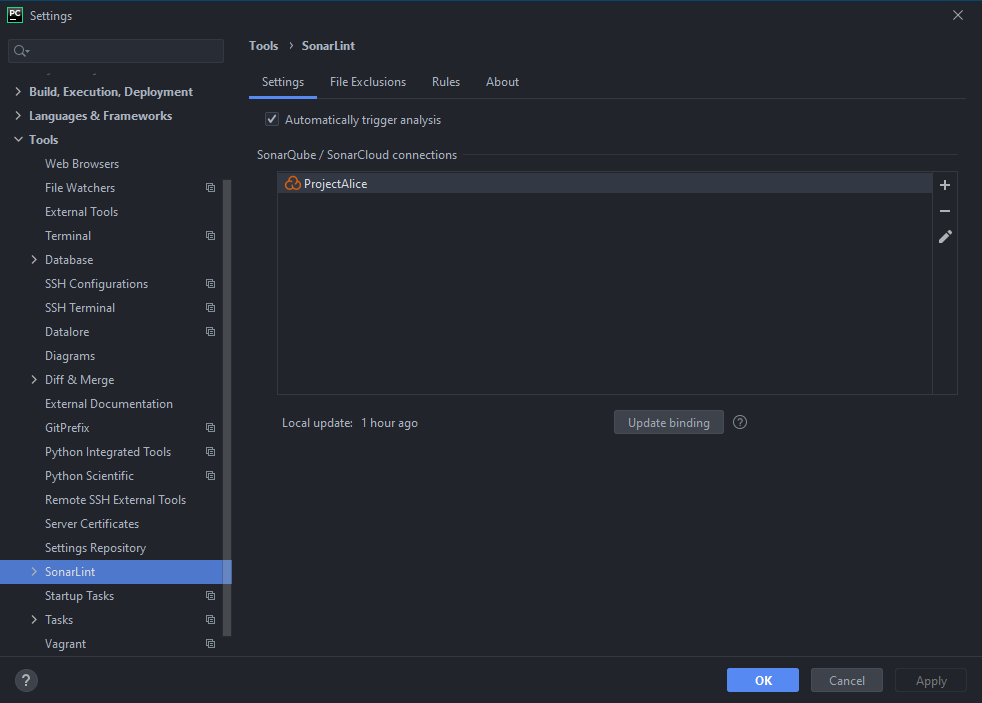Select Web Browsers in settings tree
The height and width of the screenshot is (703, 982).
click(82, 163)
